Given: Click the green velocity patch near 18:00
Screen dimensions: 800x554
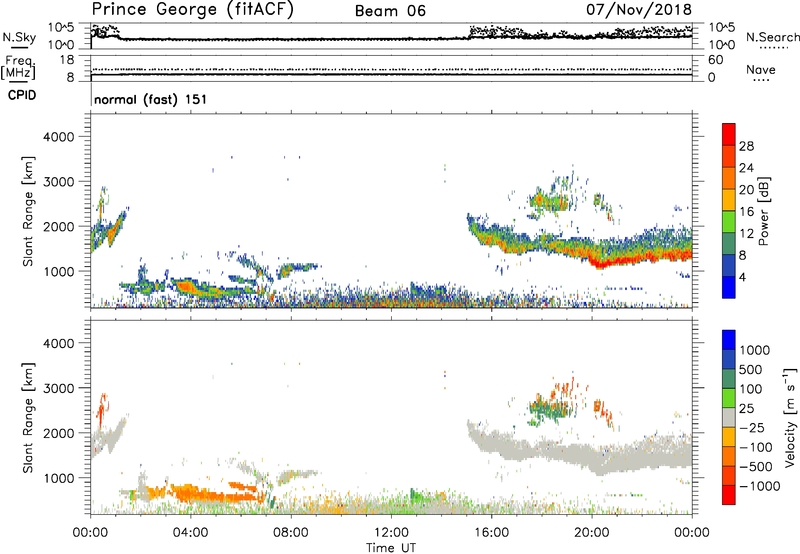Looking at the screenshot, I should [x=548, y=410].
